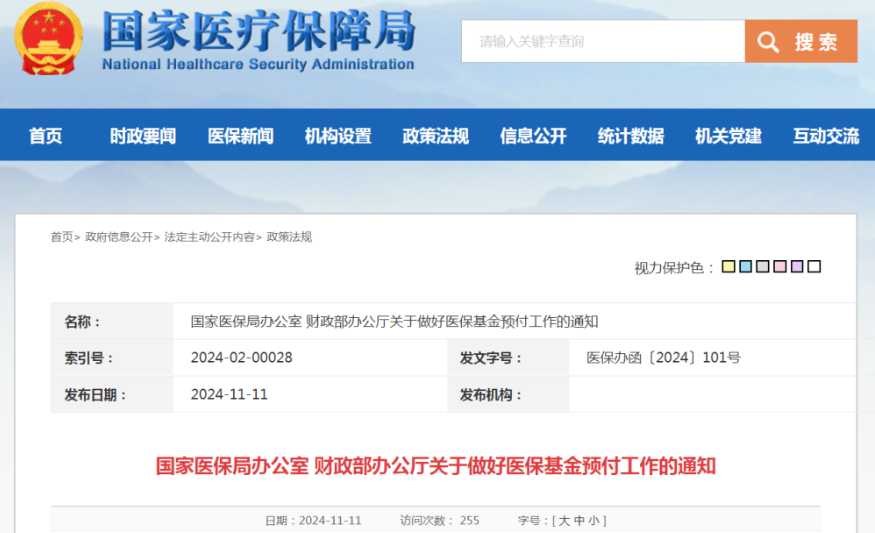Click the index number 2024-02-00028
This screenshot has width=875, height=533.
click(242, 358)
